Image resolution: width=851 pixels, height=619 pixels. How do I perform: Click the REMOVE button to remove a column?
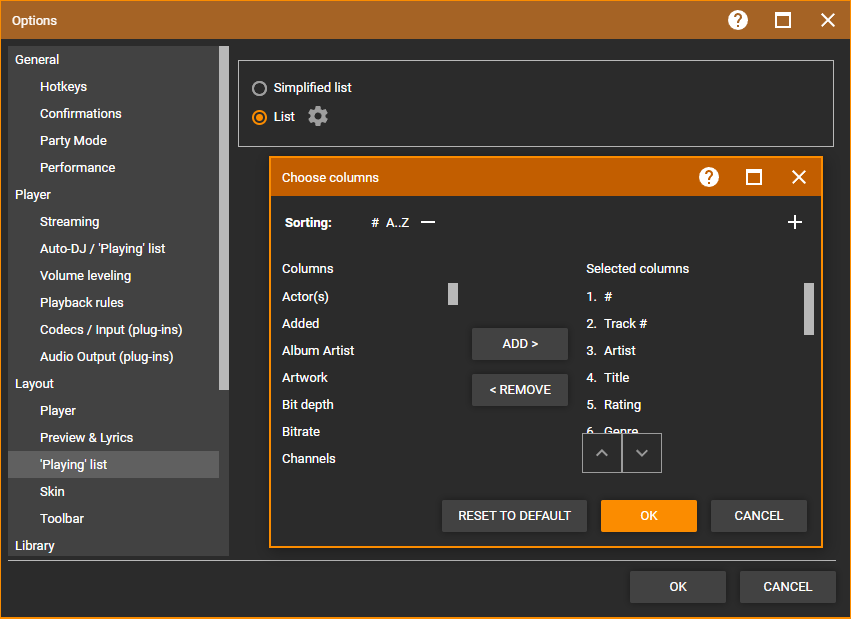519,390
